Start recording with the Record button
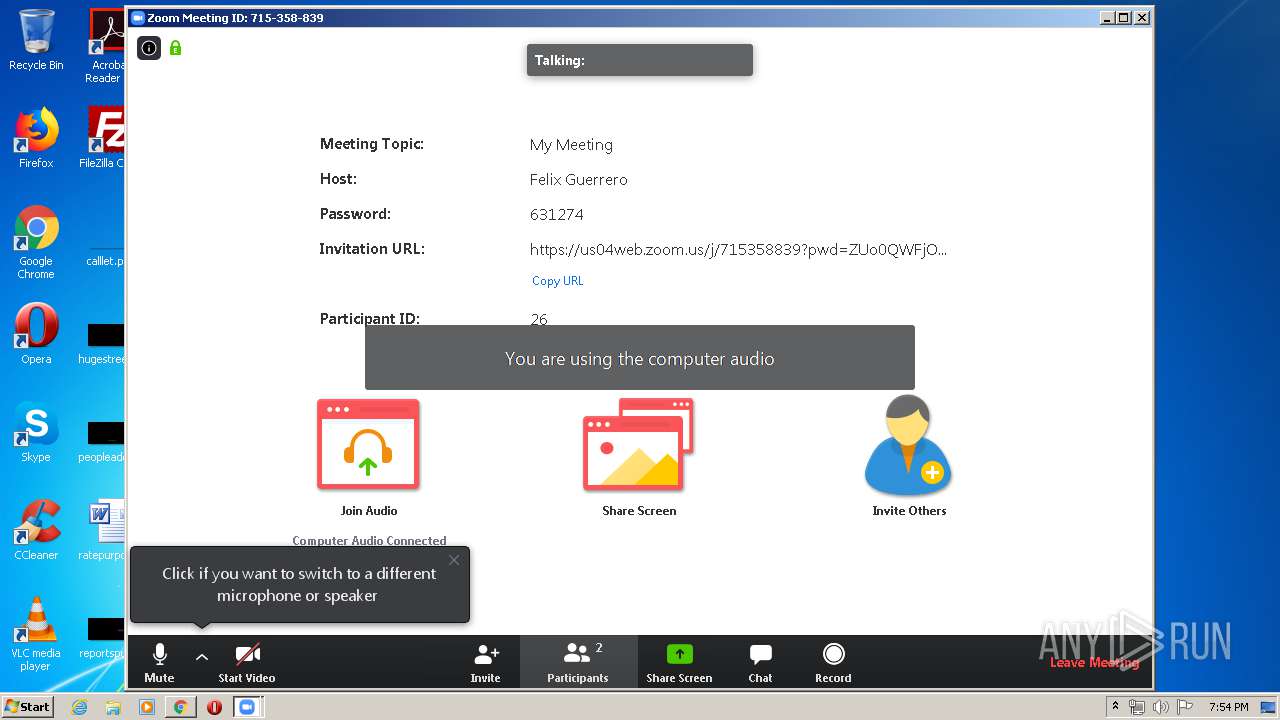1280x720 pixels. click(833, 663)
